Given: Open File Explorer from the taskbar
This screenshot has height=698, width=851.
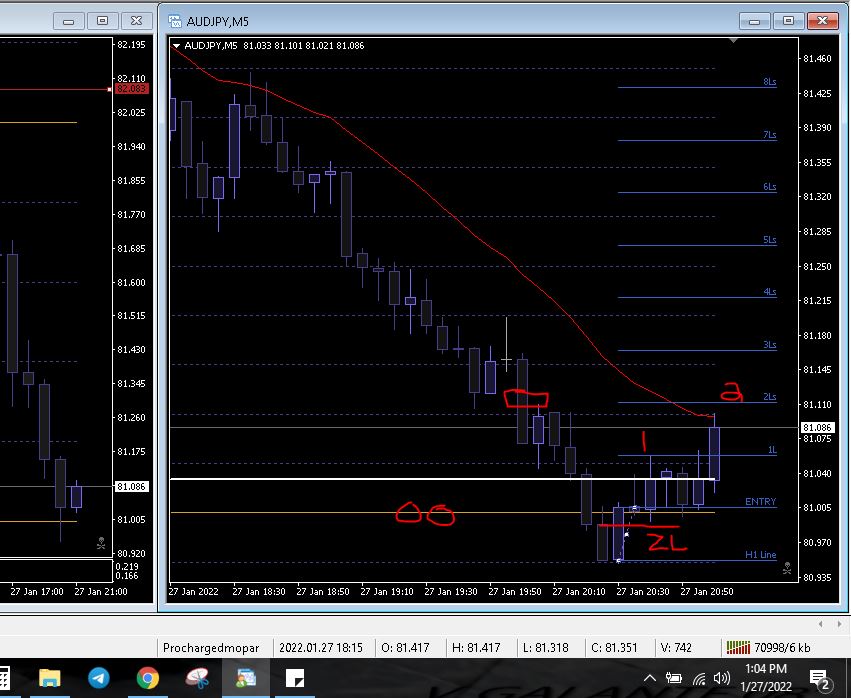Looking at the screenshot, I should (49, 678).
